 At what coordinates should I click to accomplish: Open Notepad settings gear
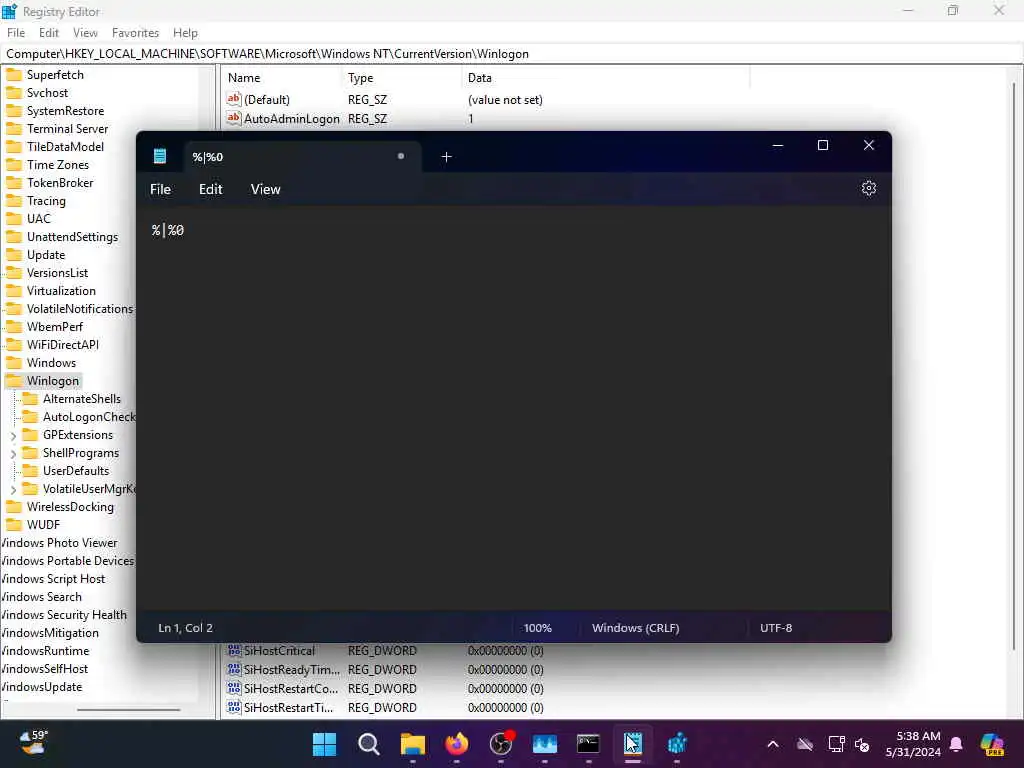[868, 189]
